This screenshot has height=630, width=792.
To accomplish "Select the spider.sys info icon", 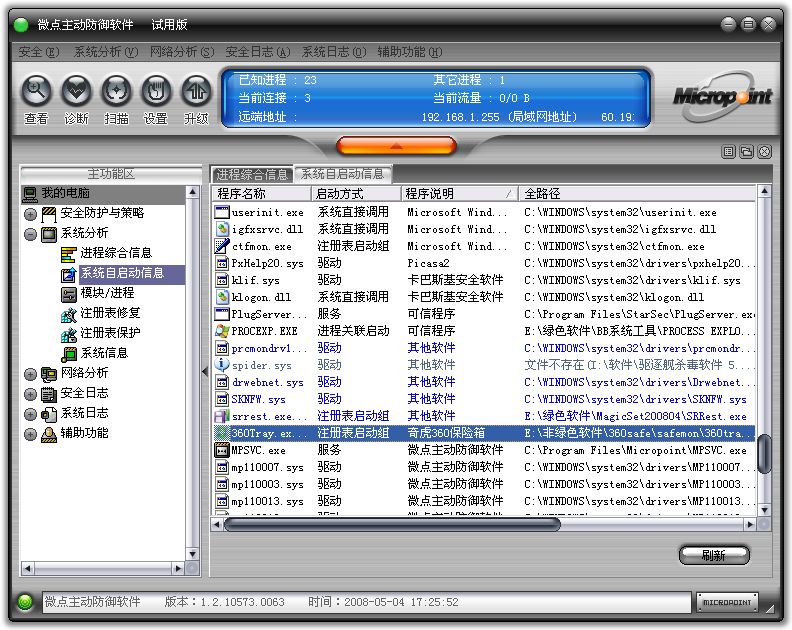I will tap(222, 365).
